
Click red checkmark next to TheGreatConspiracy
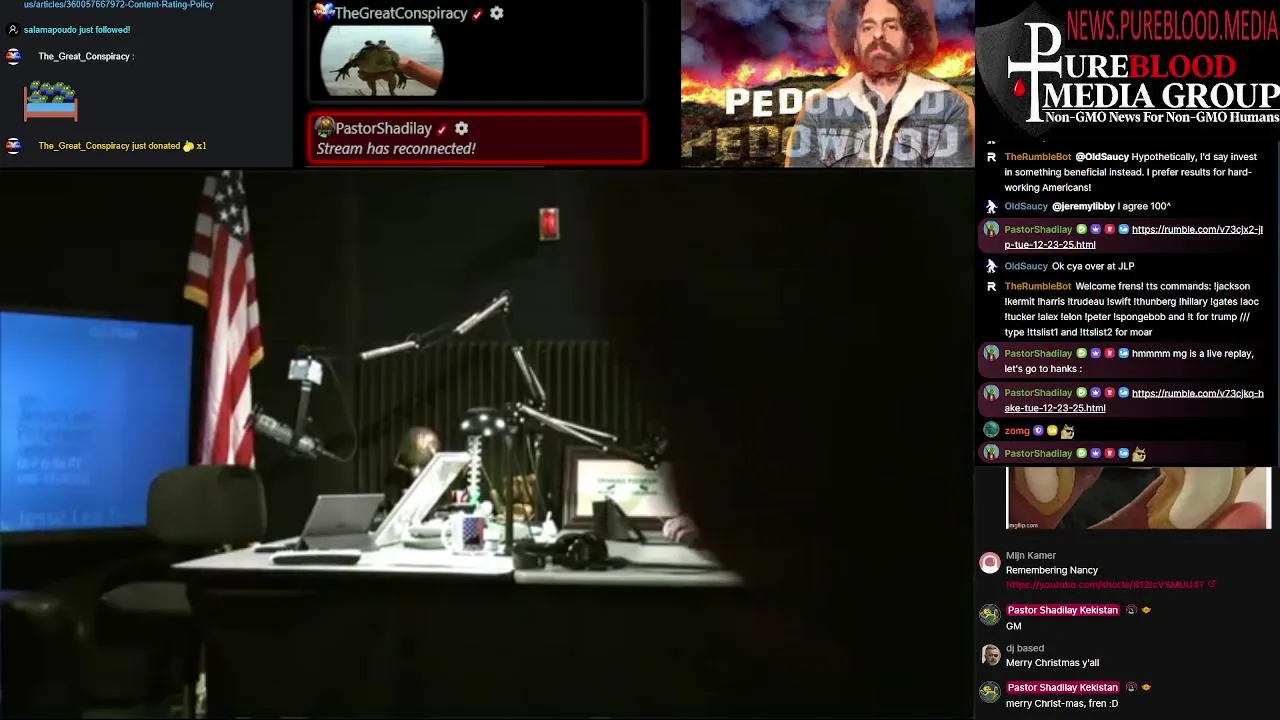(x=477, y=14)
